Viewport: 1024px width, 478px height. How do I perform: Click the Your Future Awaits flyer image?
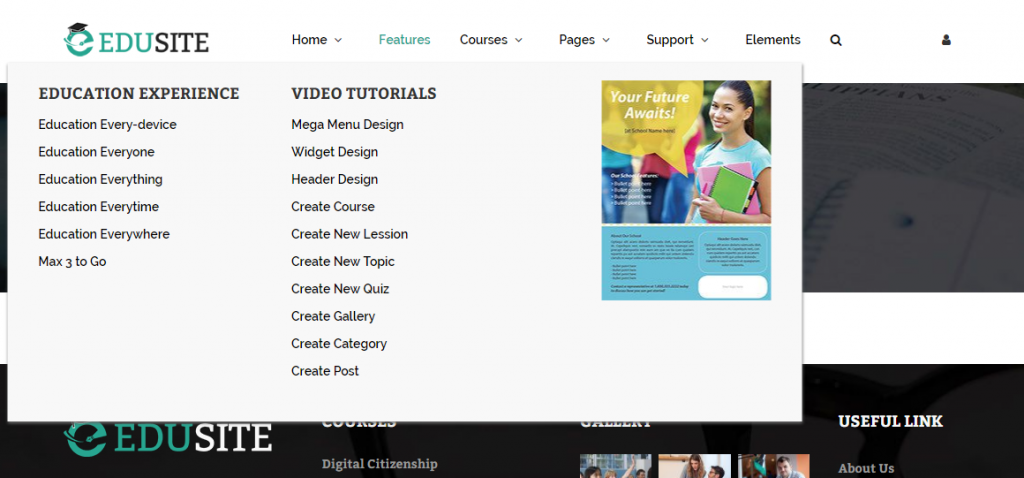[686, 190]
